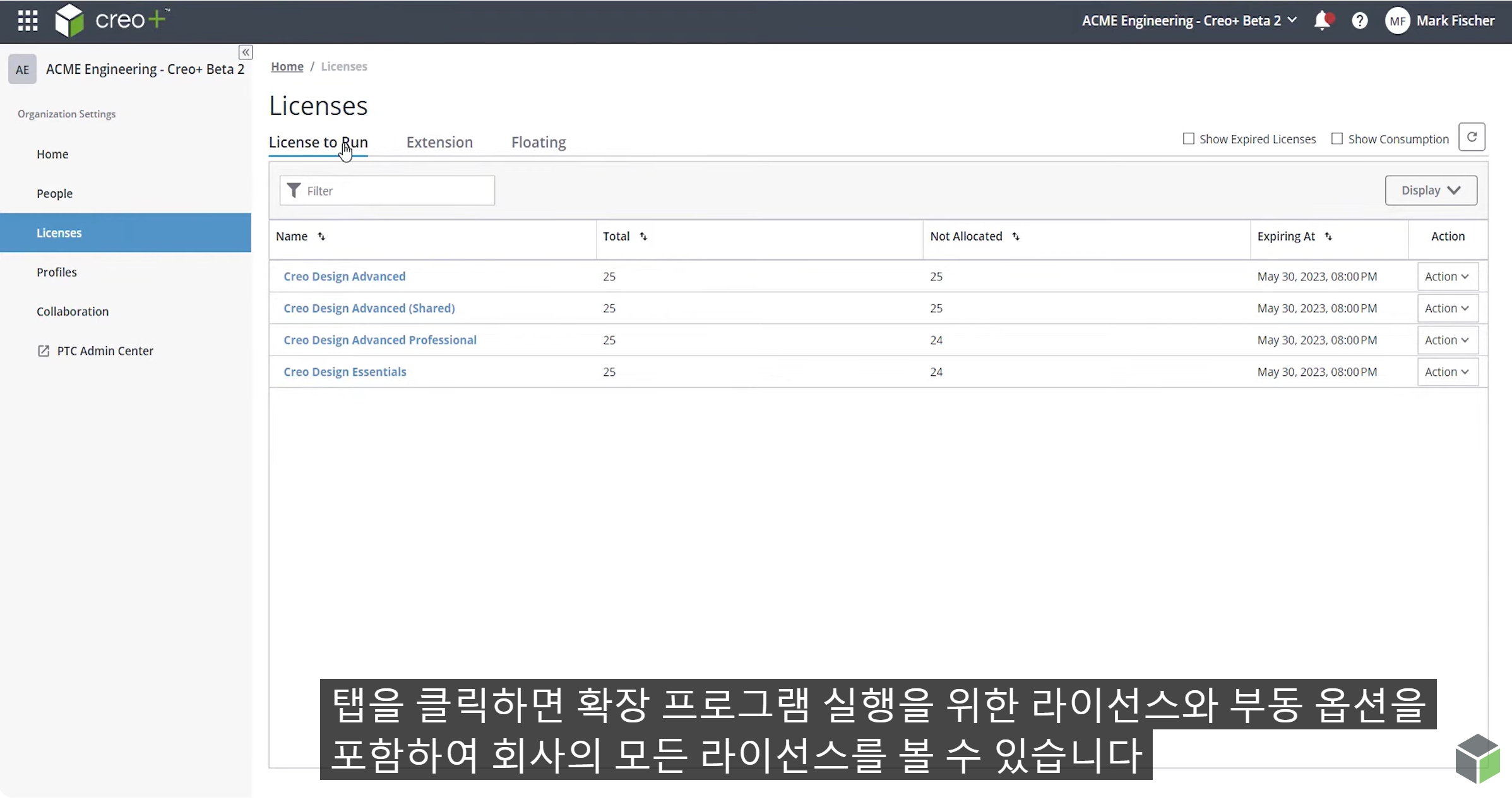Click the Creo+ cube logo
Image resolution: width=1512 pixels, height=802 pixels.
69,20
